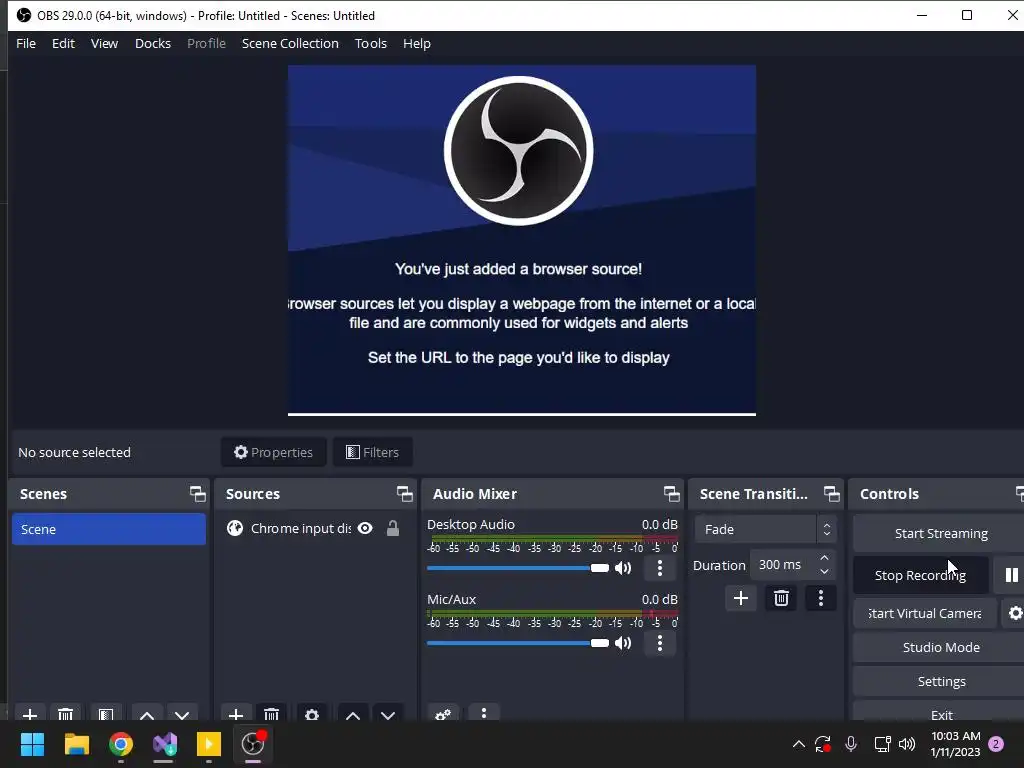This screenshot has width=1024, height=768.
Task: Add a new scene transition
Action: (x=741, y=598)
